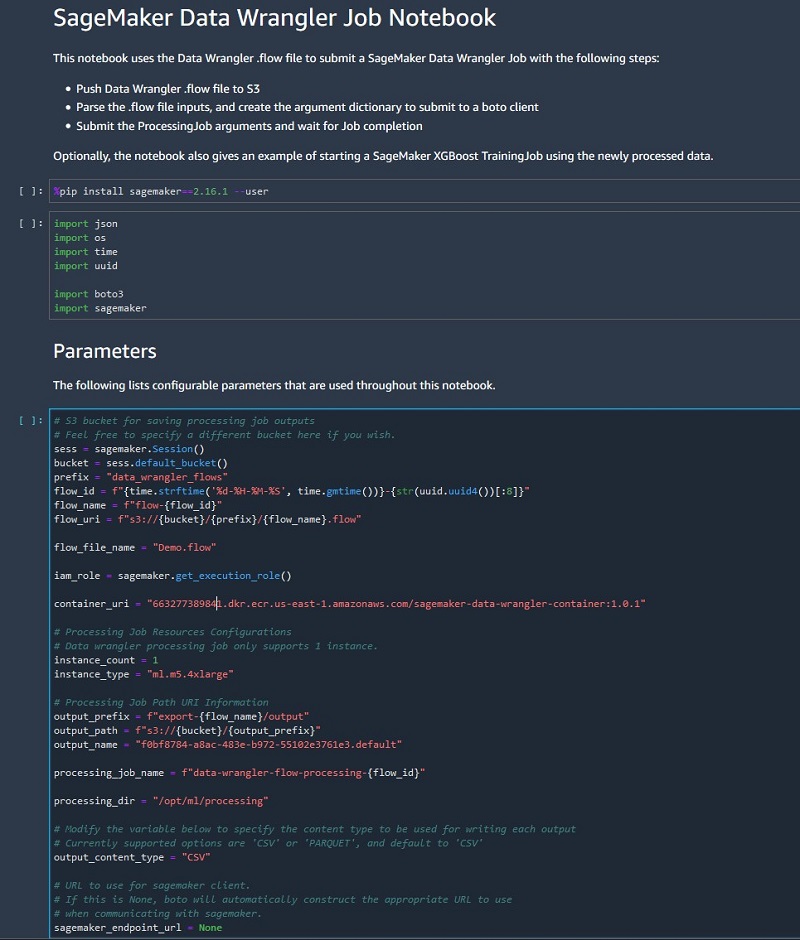Click the comment starting "# If this is None"
Screen dimensions: 800x940
283,900
